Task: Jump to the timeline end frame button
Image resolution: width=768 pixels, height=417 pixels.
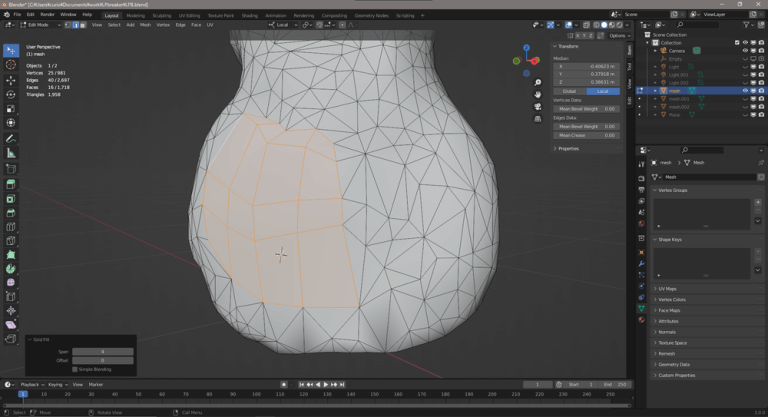Action: (342, 385)
